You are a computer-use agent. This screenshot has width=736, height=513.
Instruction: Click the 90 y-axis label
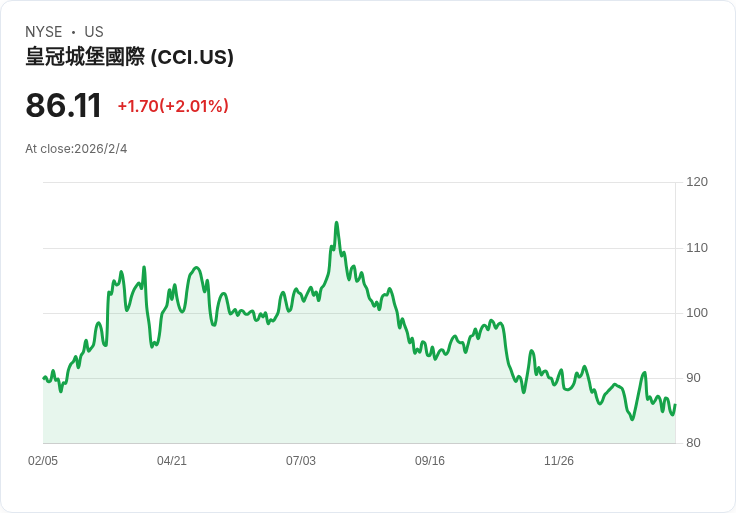[693, 378]
